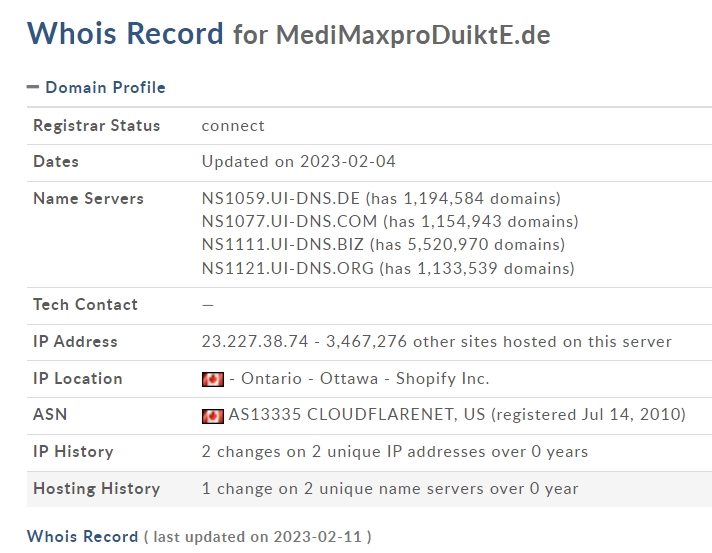
Task: Open the Whois Record page title
Action: click(125, 34)
